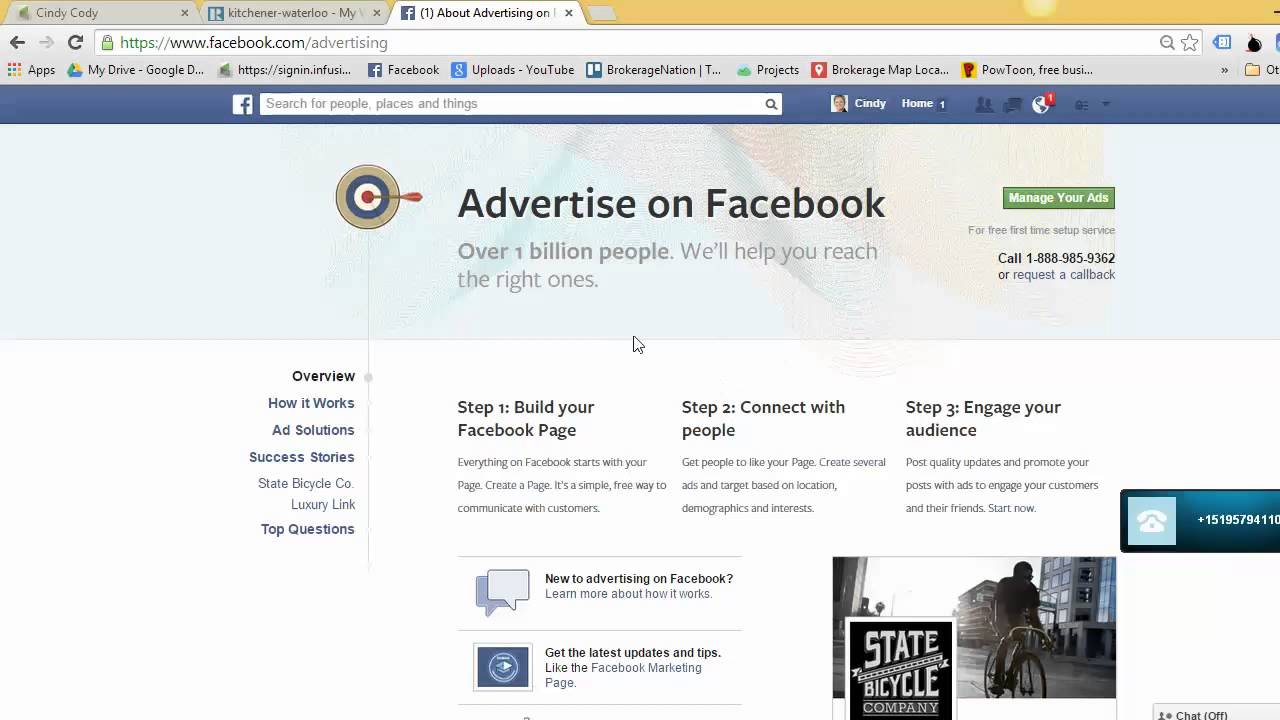Click State Bicycle Company image
1280x720 pixels.
[x=974, y=638]
